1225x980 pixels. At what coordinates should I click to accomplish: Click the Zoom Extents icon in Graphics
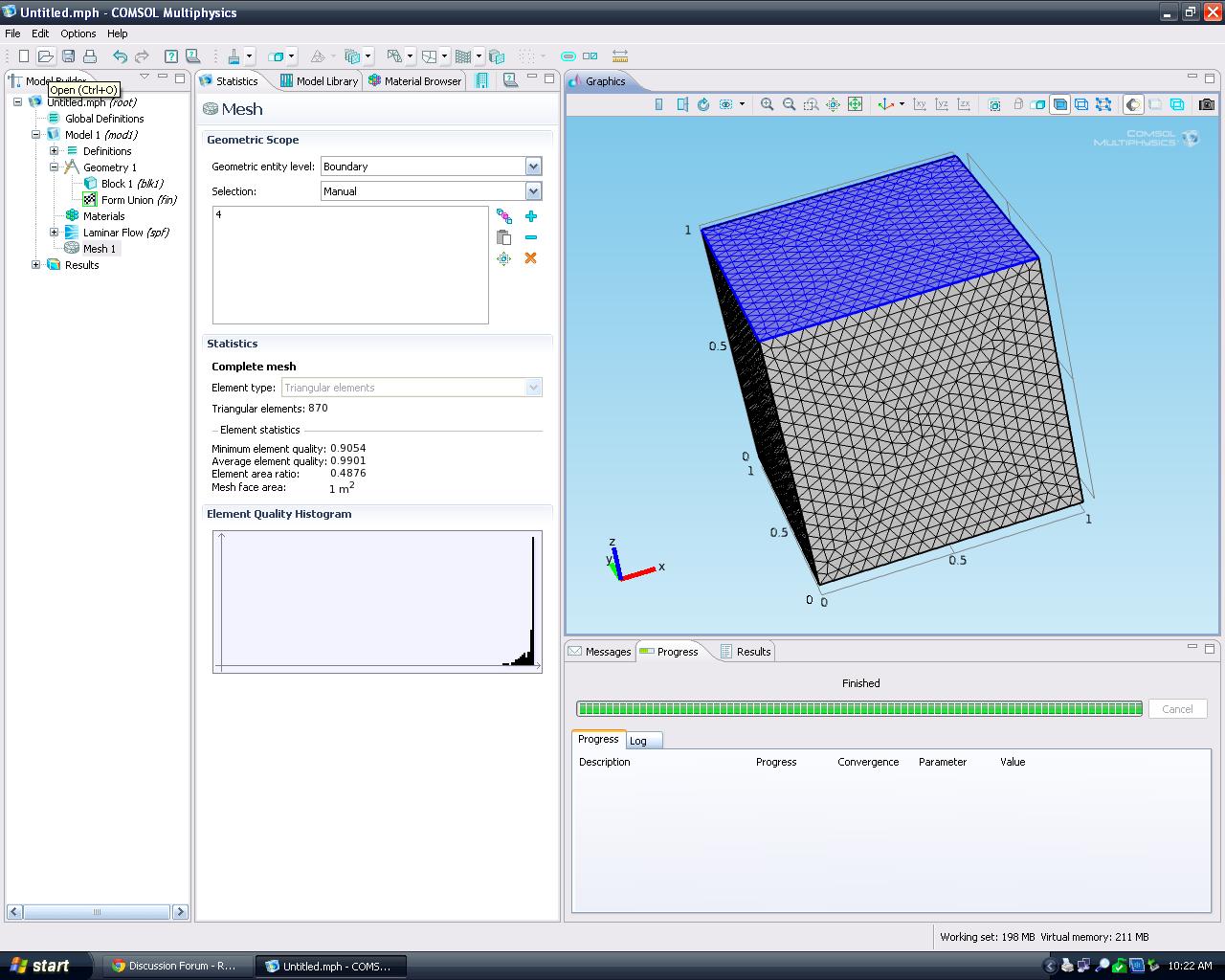pyautogui.click(x=855, y=104)
